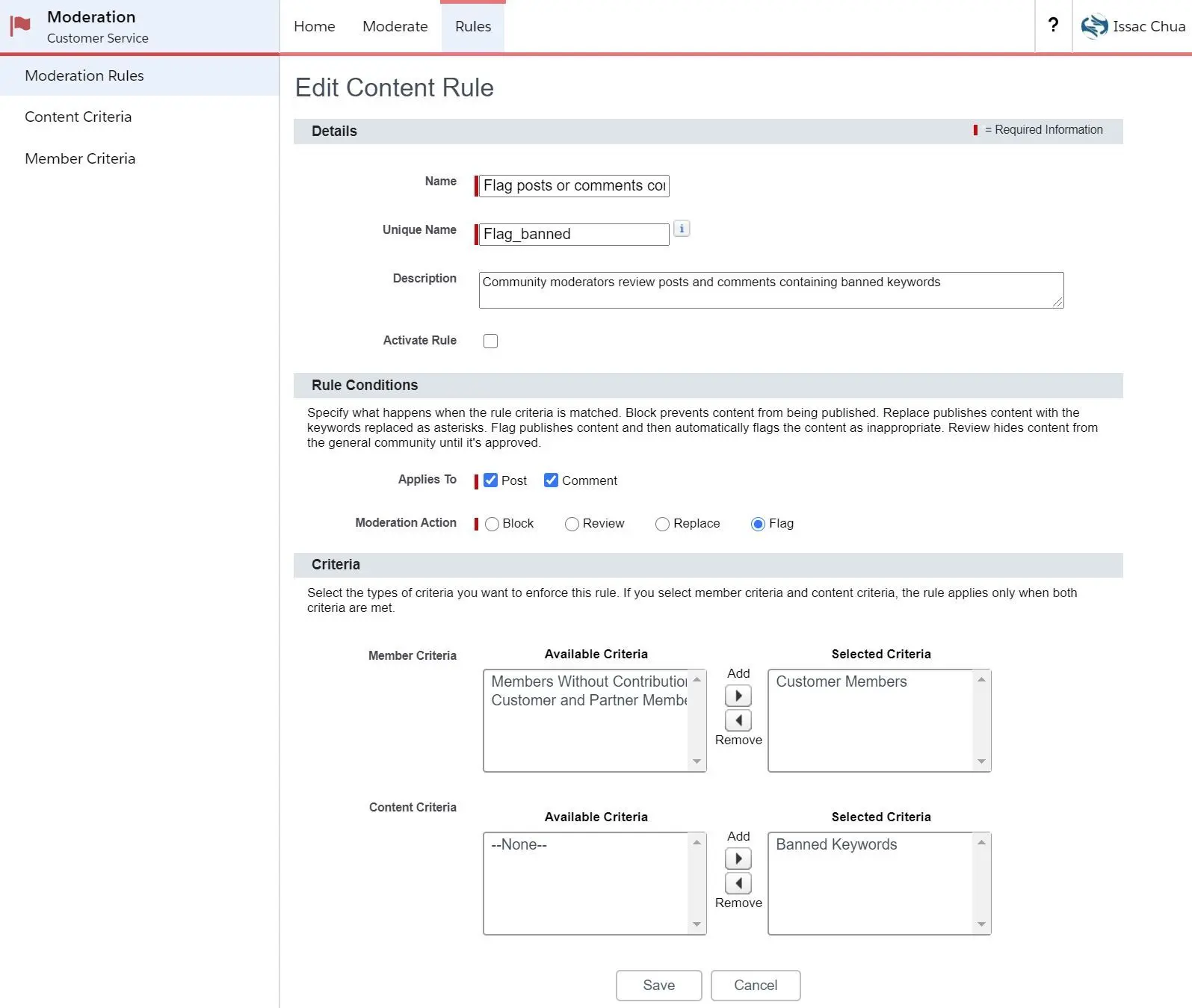Image resolution: width=1192 pixels, height=1008 pixels.
Task: Click the Unique Name info icon
Action: point(682,229)
